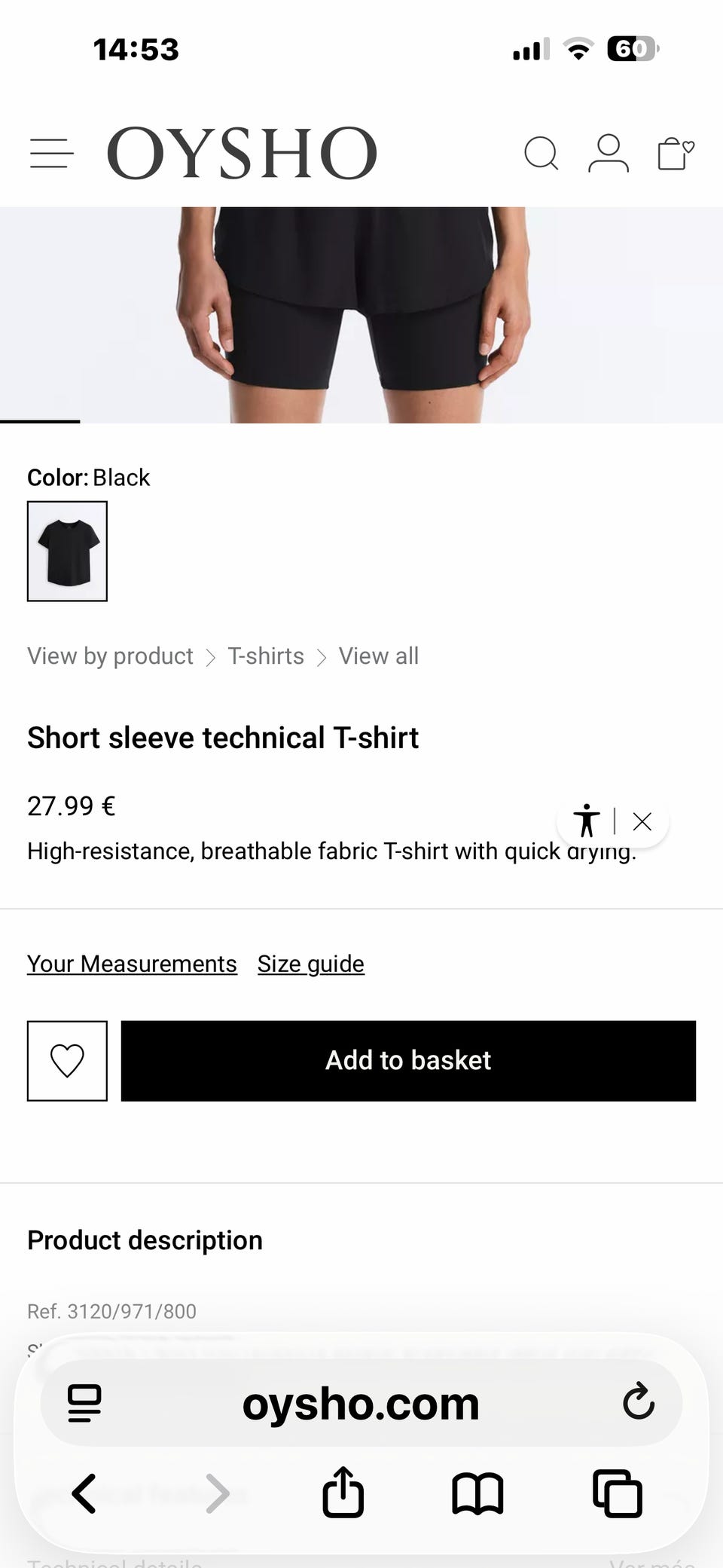This screenshot has height=1568, width=723.
Task: Open the shopping basket icon
Action: click(676, 153)
